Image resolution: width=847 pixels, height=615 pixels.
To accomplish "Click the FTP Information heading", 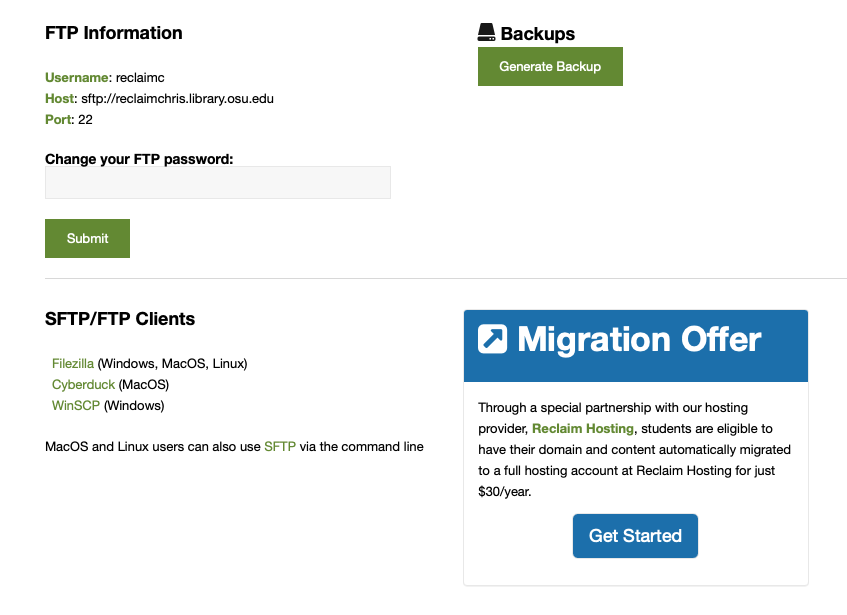I will 114,33.
